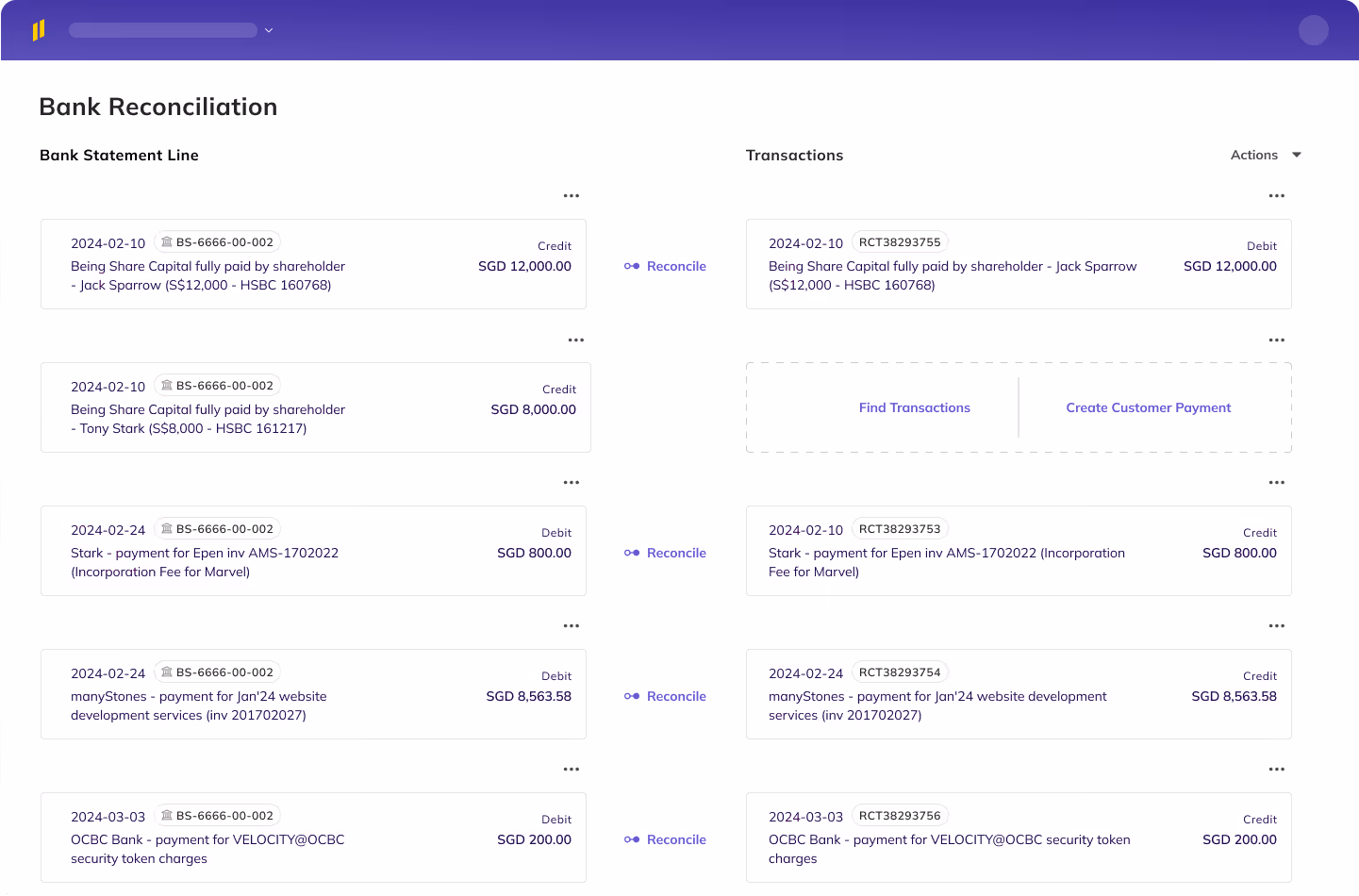1359x896 pixels.
Task: Click the search bar input field
Action: pyautogui.click(x=162, y=29)
